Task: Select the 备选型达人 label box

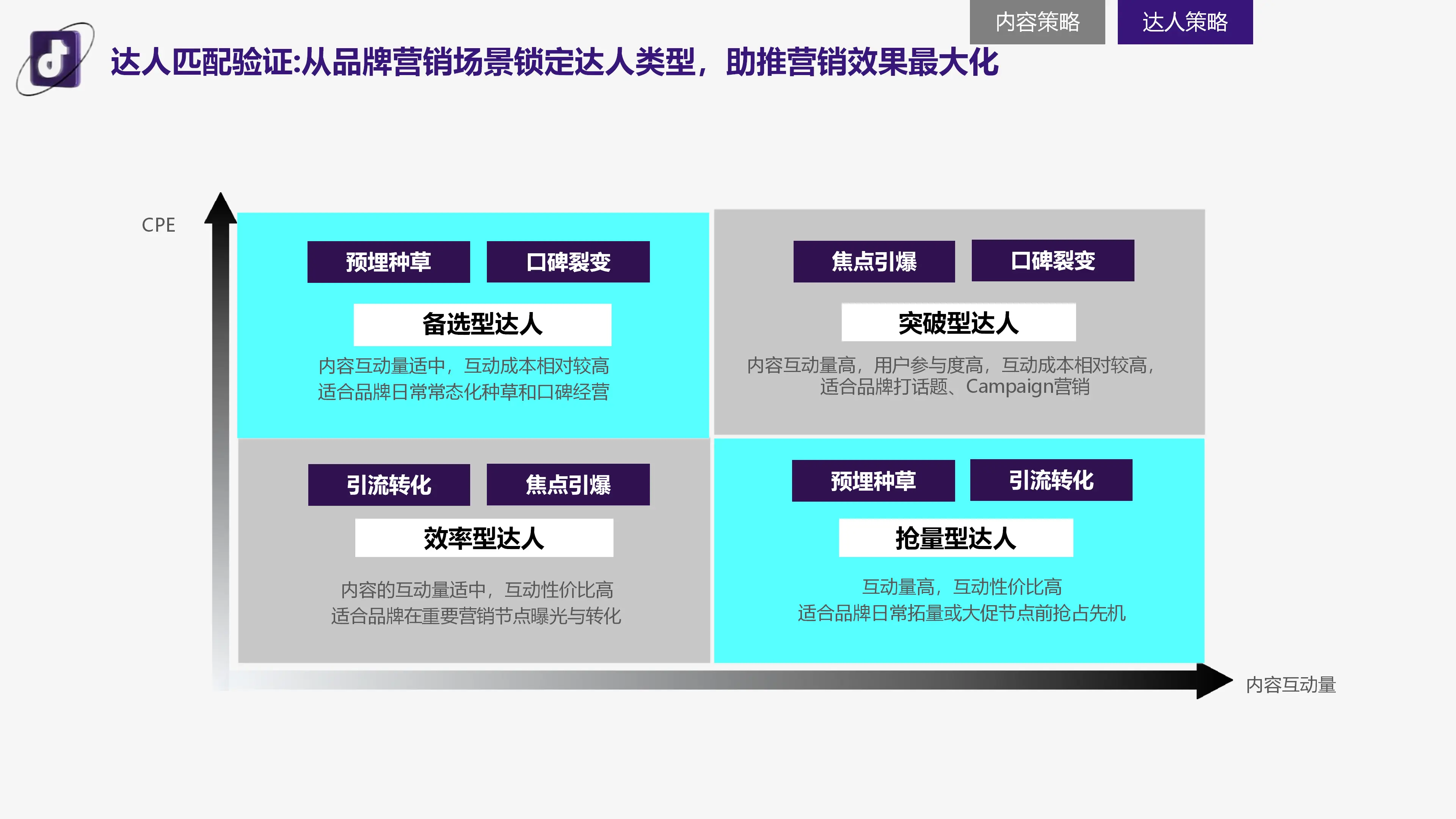Action: click(x=482, y=325)
